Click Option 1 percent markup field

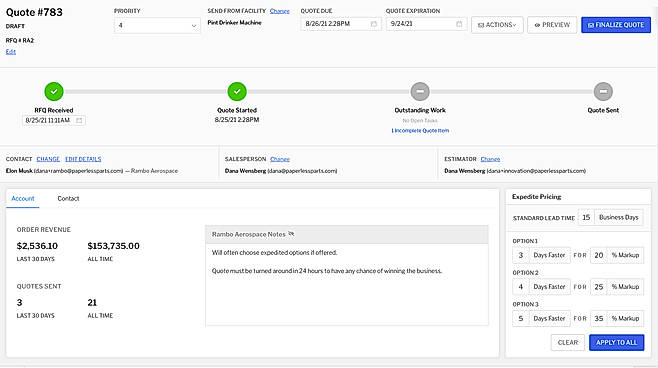[x=598, y=255]
